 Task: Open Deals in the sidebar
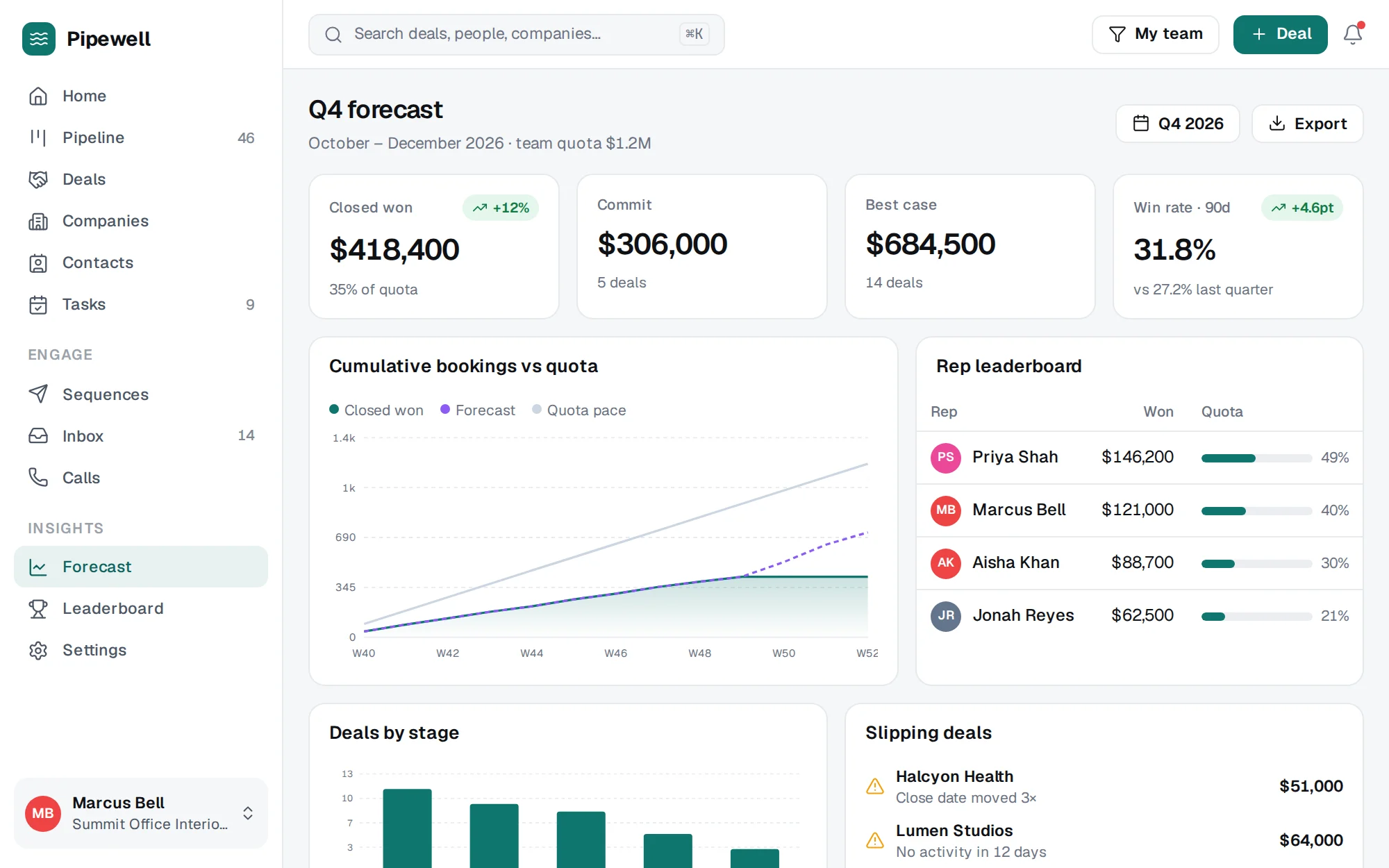[x=141, y=179]
